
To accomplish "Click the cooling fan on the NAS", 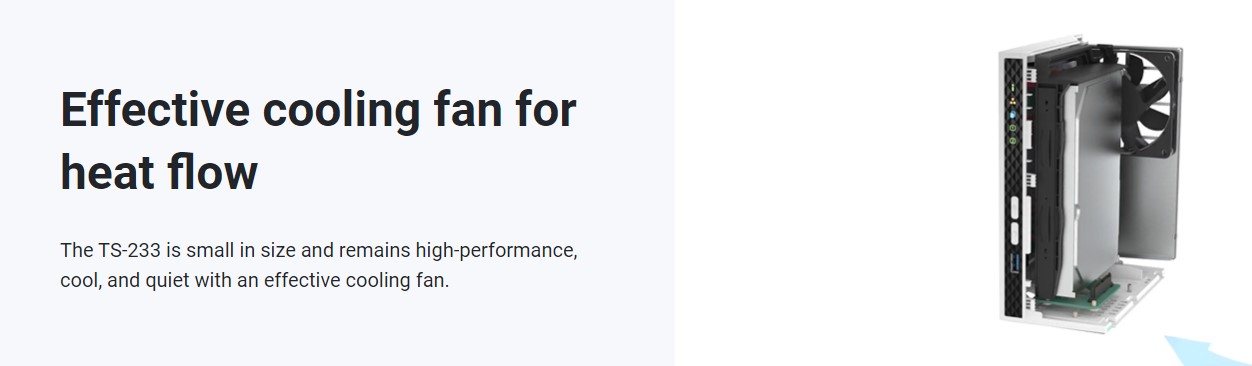I will (x=1149, y=103).
